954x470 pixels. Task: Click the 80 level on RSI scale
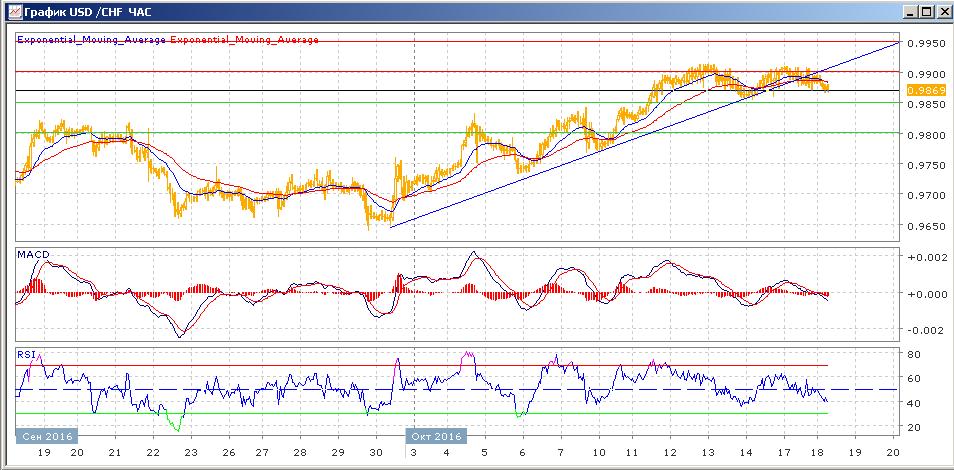pyautogui.click(x=915, y=354)
